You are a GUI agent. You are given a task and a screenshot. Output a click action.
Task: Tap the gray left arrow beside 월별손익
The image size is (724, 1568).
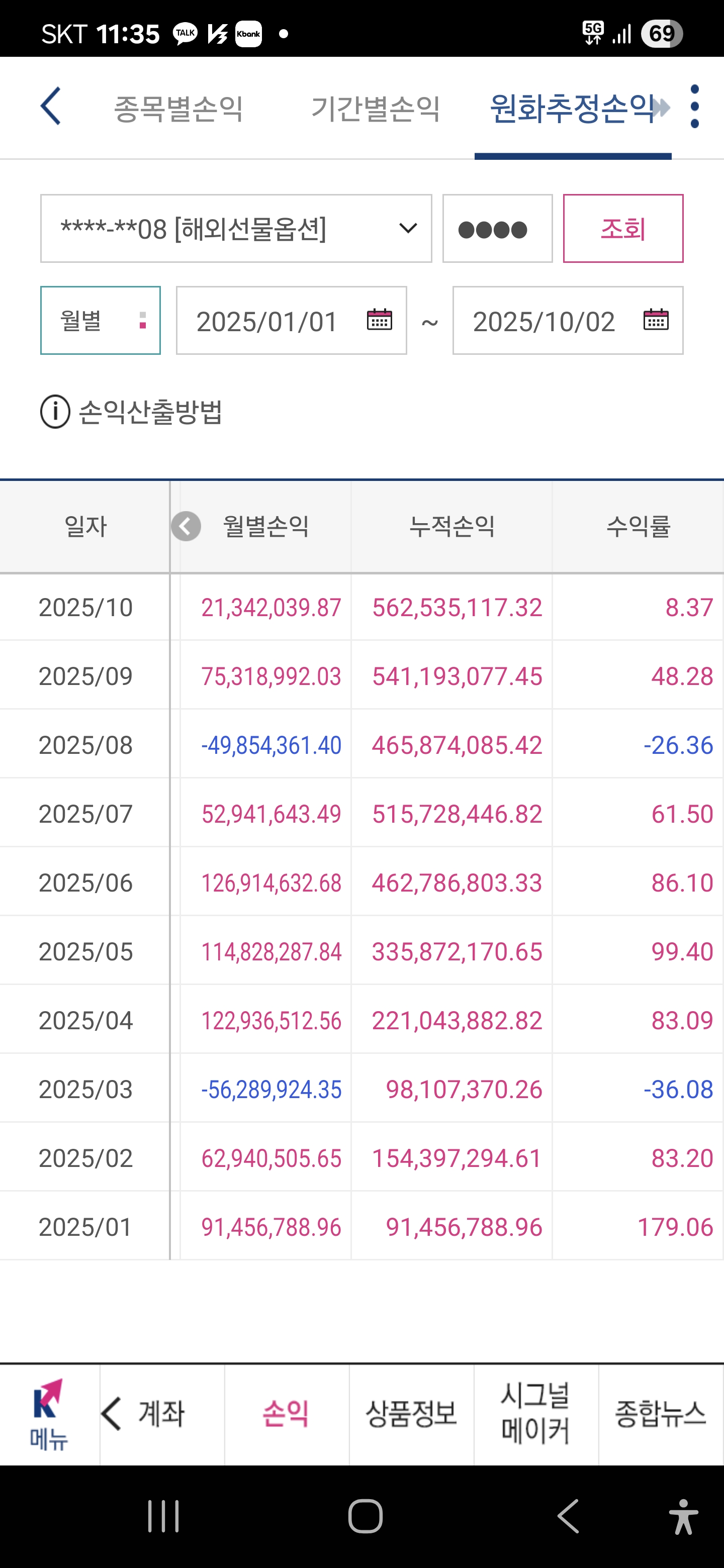[x=187, y=527]
